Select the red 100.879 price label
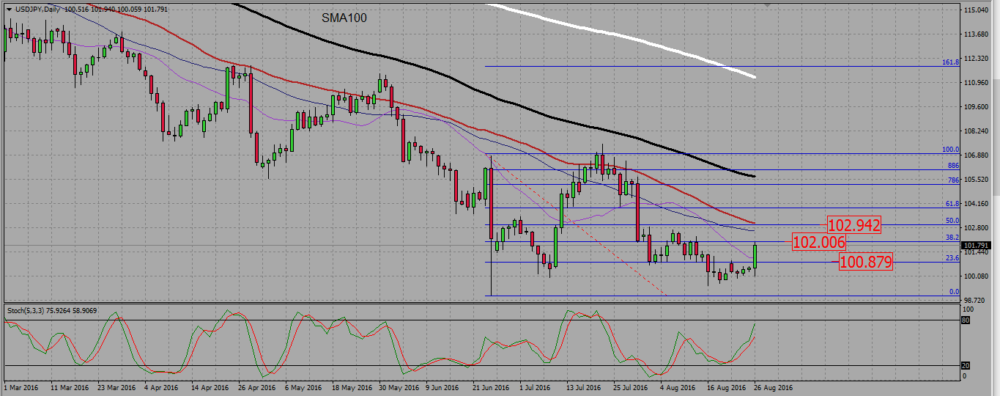This screenshot has width=1000, height=396. coord(865,261)
